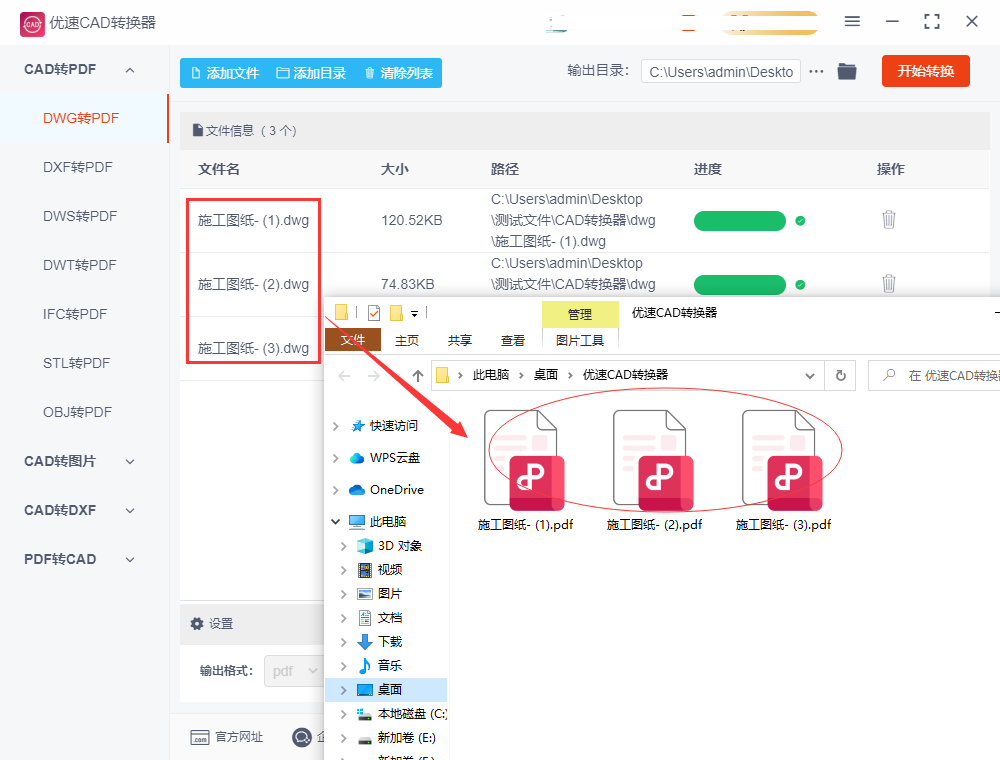Click the properties checkmark icon in quick access toolbar
Viewport: 1000px width, 760px height.
374,313
